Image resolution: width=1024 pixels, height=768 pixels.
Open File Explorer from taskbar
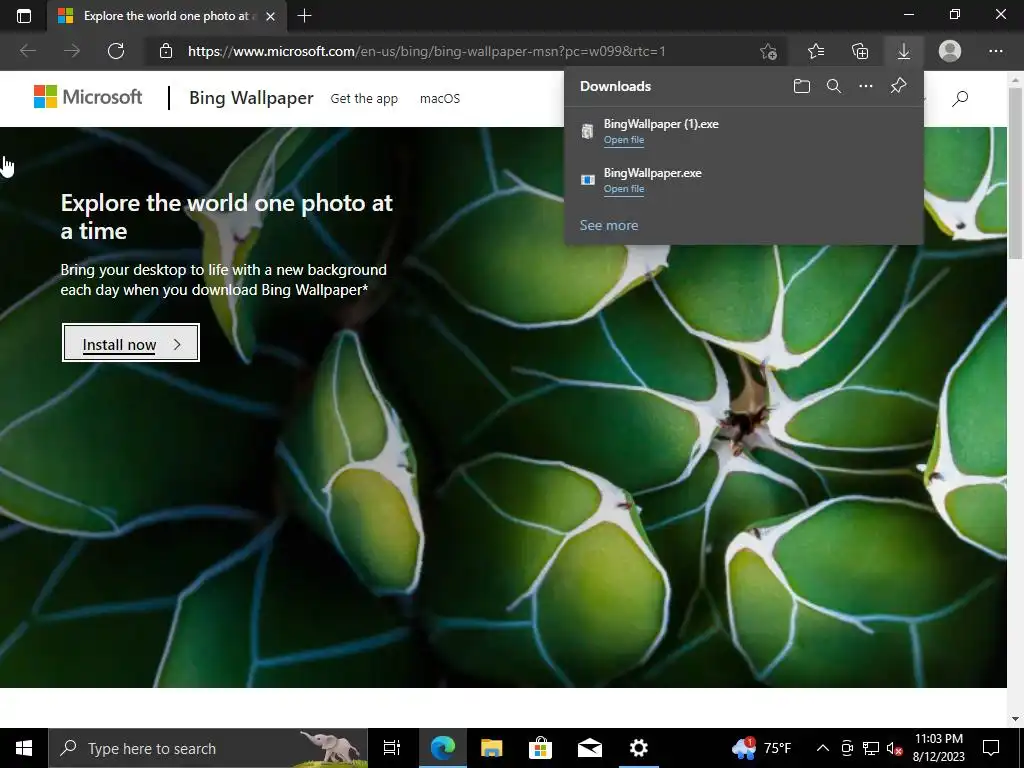(x=491, y=748)
